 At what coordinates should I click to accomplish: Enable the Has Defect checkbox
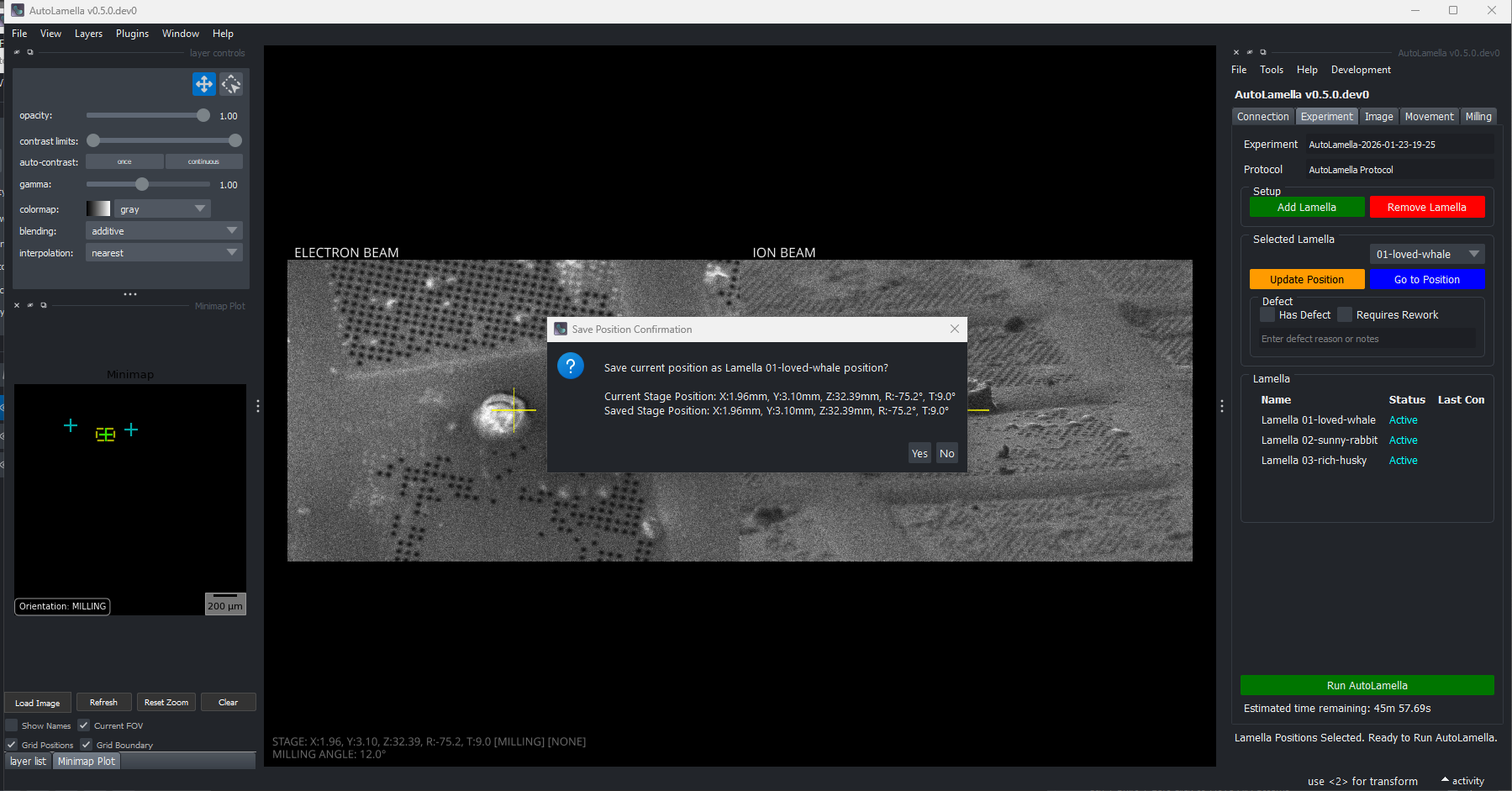click(x=1267, y=315)
